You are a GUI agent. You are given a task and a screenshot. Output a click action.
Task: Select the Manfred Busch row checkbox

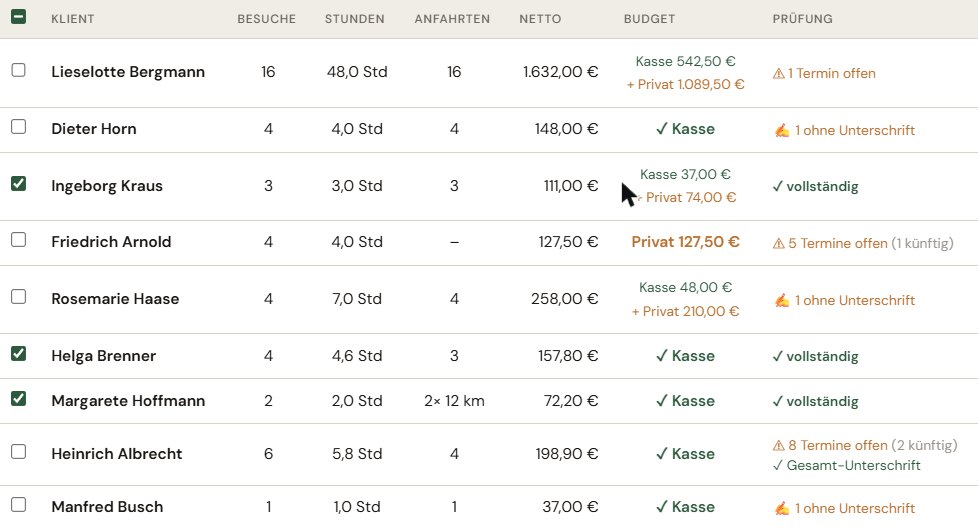click(x=19, y=505)
